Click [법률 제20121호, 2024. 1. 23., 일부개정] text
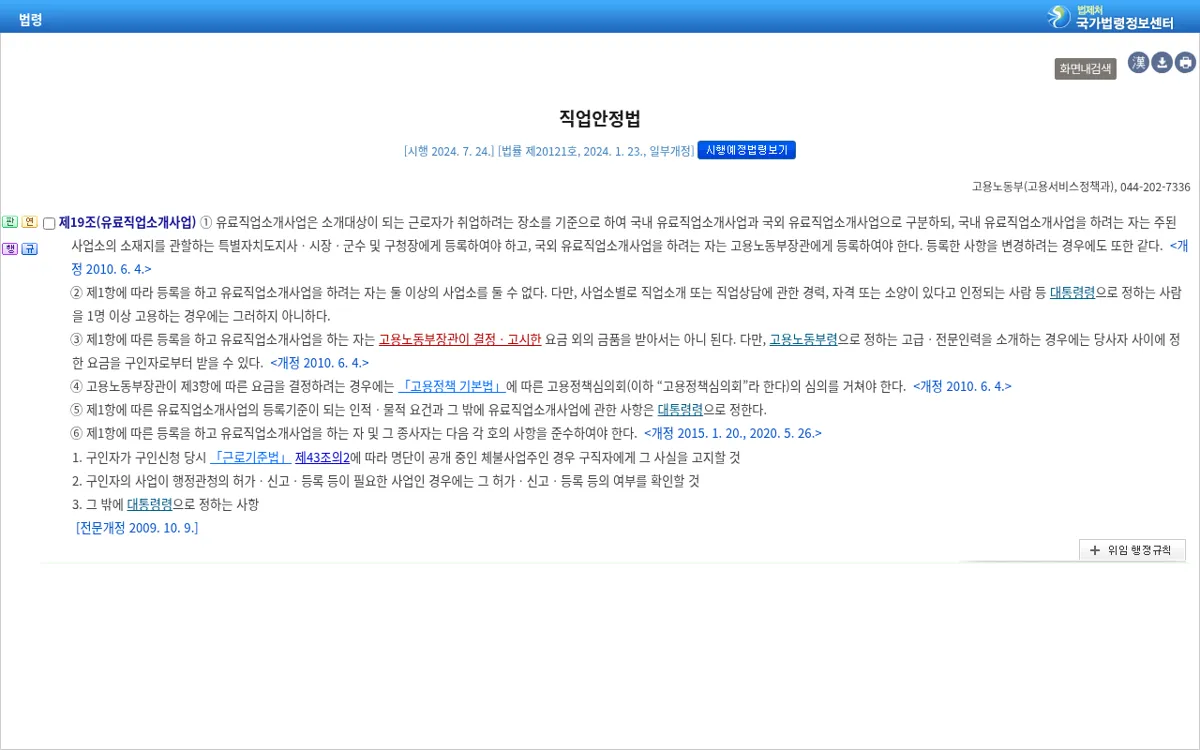The width and height of the screenshot is (1200, 750). (x=596, y=151)
